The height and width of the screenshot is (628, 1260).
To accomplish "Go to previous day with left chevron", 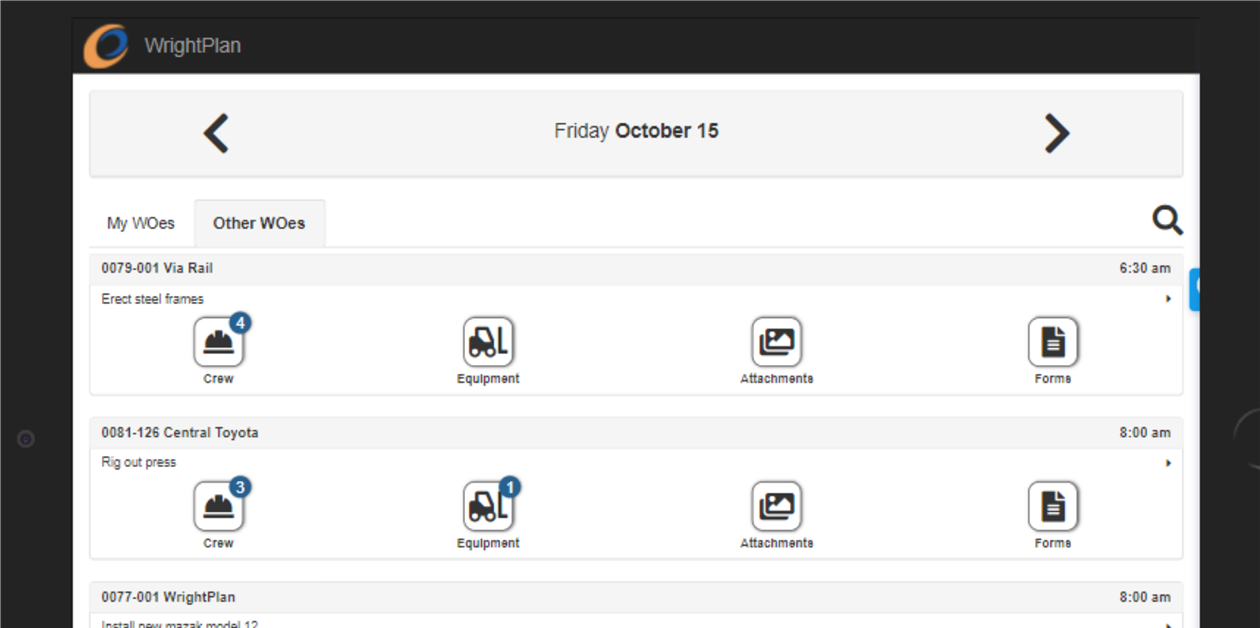I will coord(216,133).
